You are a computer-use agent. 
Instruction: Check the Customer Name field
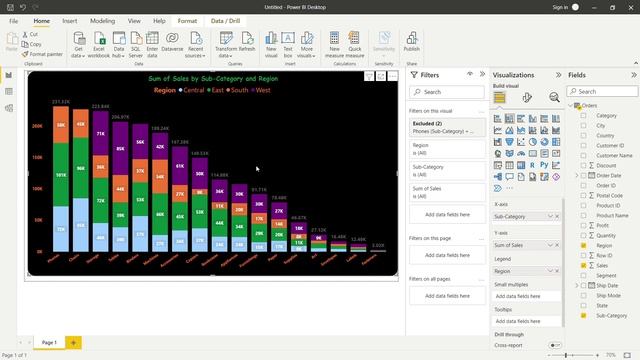point(584,156)
